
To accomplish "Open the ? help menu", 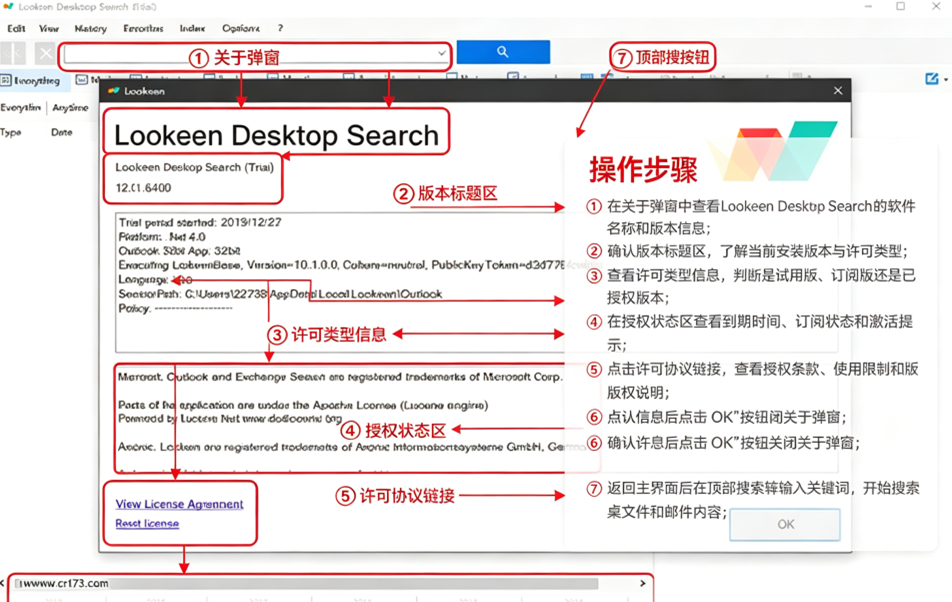I will (x=280, y=29).
